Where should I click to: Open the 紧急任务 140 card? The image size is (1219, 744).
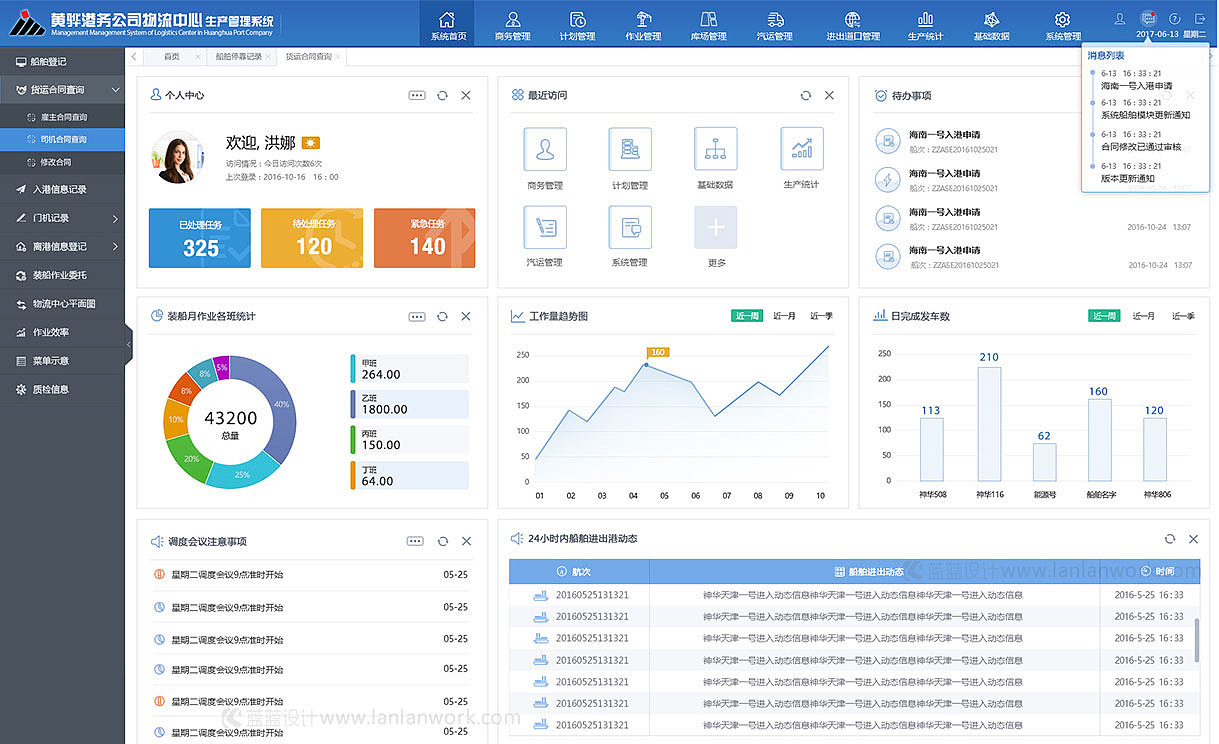pyautogui.click(x=425, y=238)
